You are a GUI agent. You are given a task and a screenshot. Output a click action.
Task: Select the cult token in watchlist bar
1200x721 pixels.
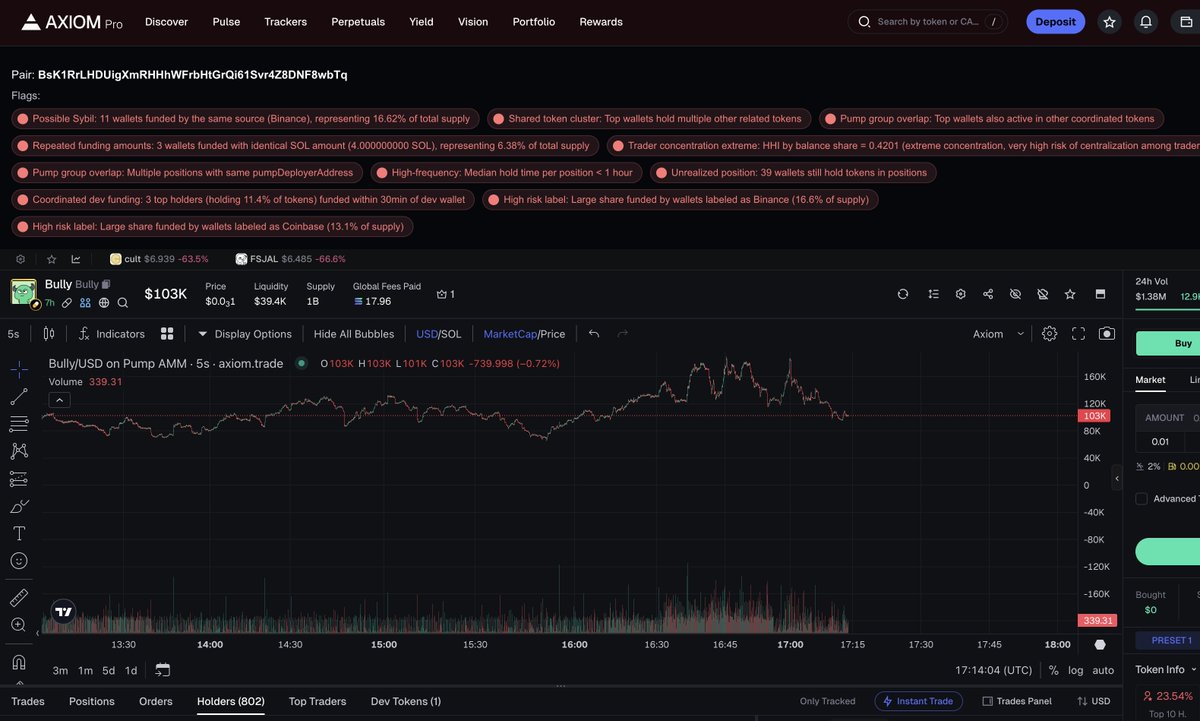160,259
